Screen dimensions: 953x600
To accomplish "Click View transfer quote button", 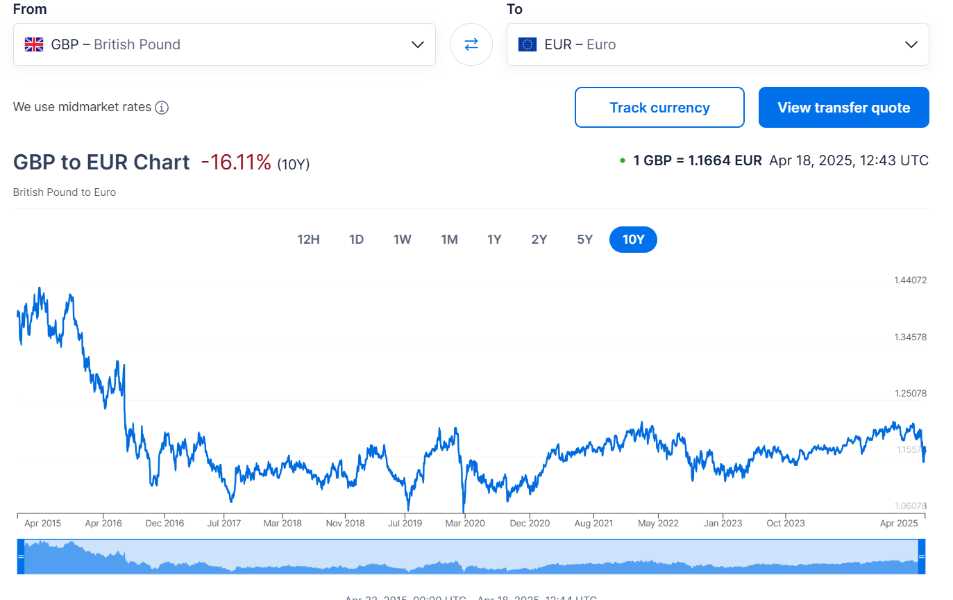I will pyautogui.click(x=844, y=108).
